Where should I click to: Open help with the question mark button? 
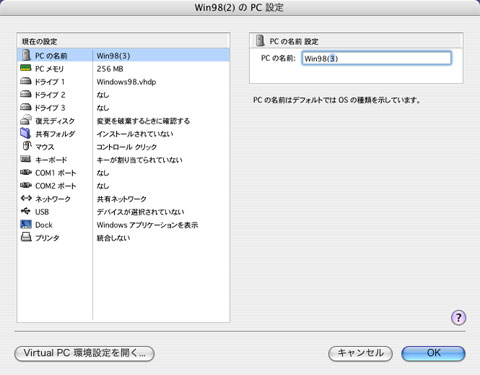(458, 318)
